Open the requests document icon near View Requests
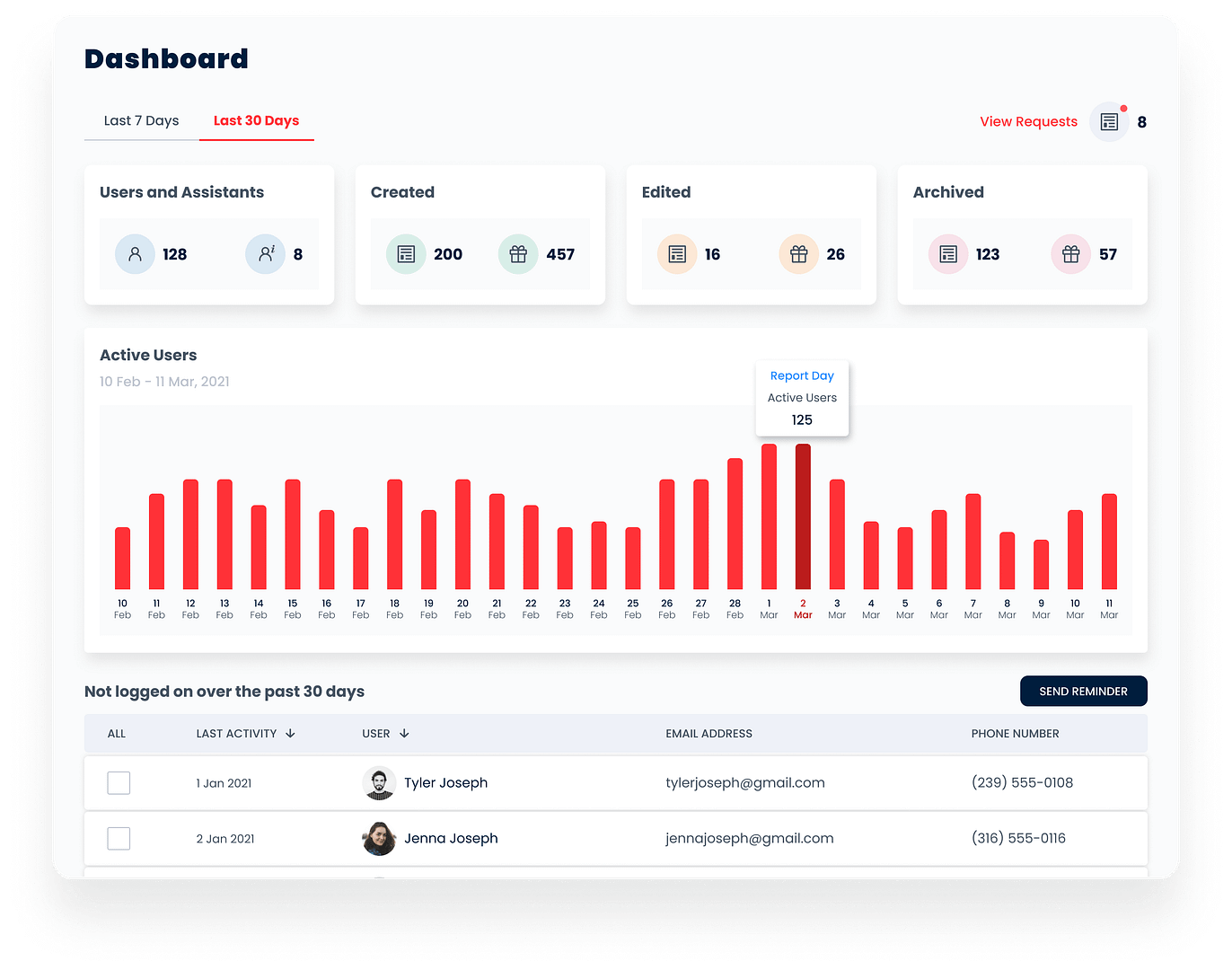 1109,122
